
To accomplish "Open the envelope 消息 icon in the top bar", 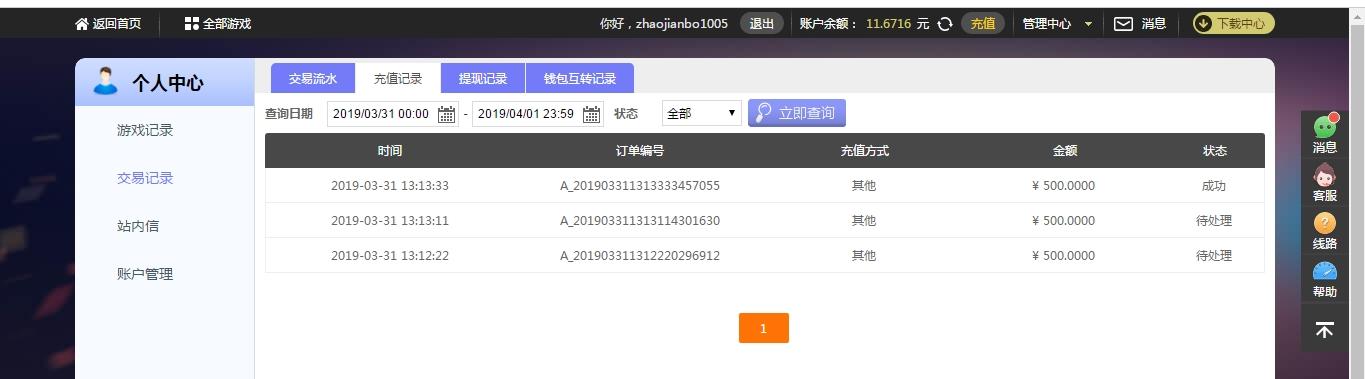I will [1124, 23].
